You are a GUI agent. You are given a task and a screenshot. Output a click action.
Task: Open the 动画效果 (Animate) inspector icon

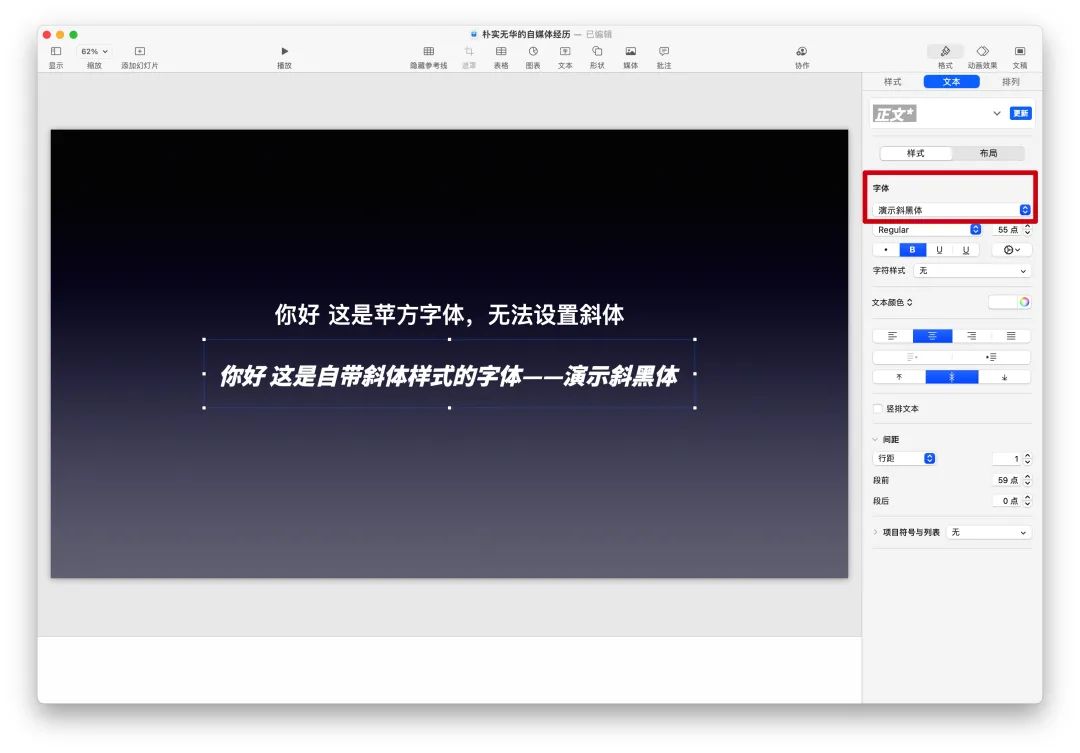[x=982, y=52]
